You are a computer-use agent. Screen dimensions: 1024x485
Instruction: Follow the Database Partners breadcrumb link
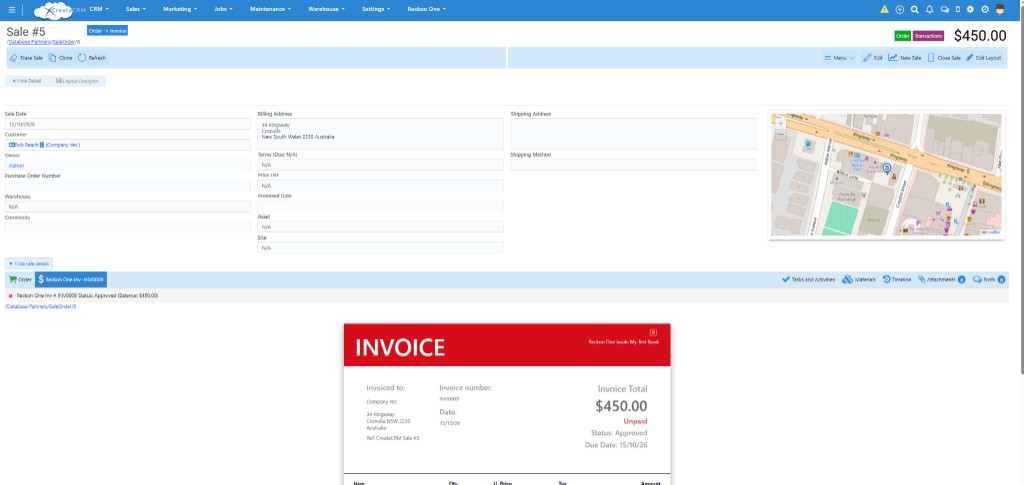click(x=29, y=42)
